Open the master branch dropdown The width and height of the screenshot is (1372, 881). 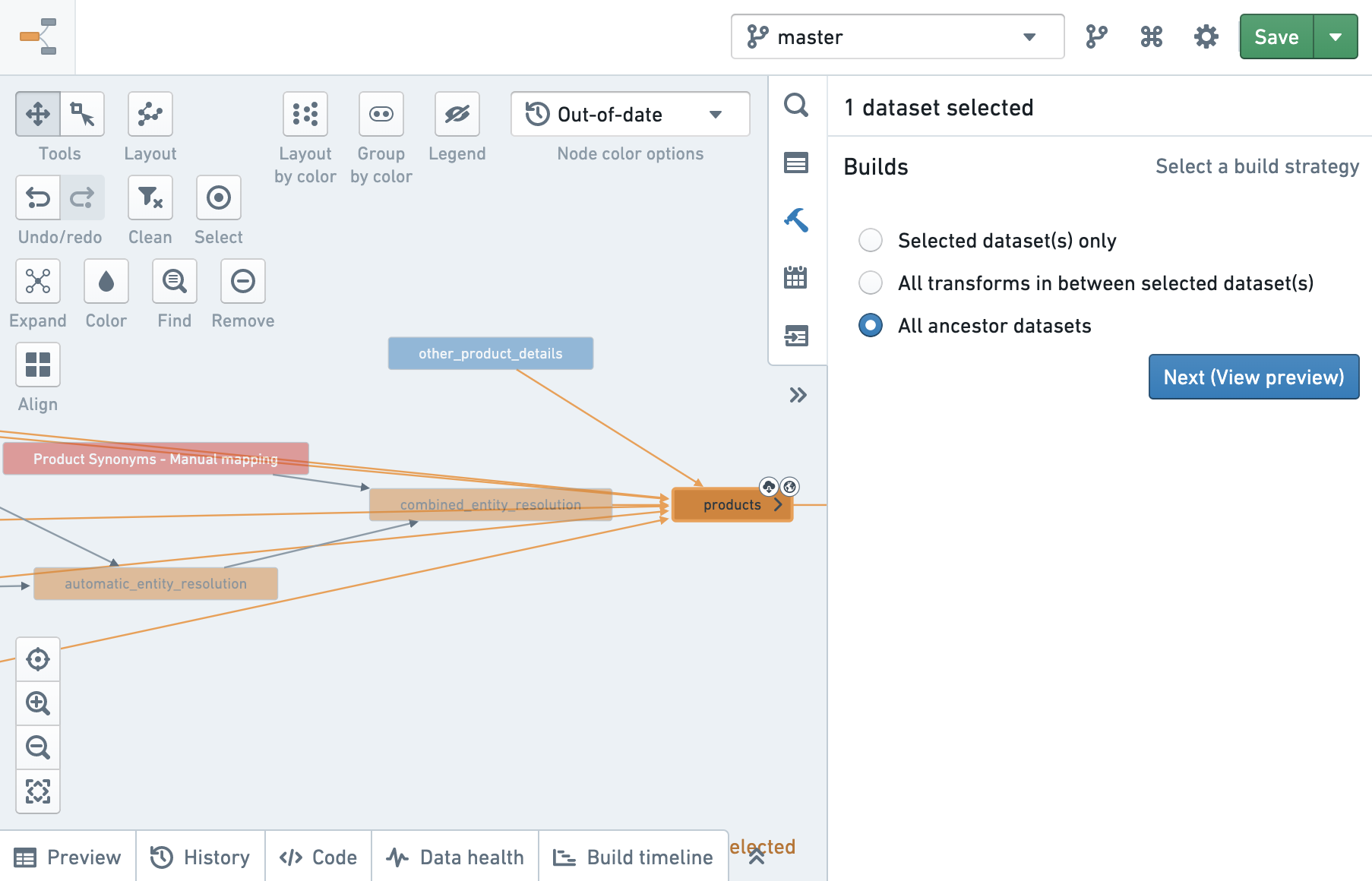[x=897, y=36]
